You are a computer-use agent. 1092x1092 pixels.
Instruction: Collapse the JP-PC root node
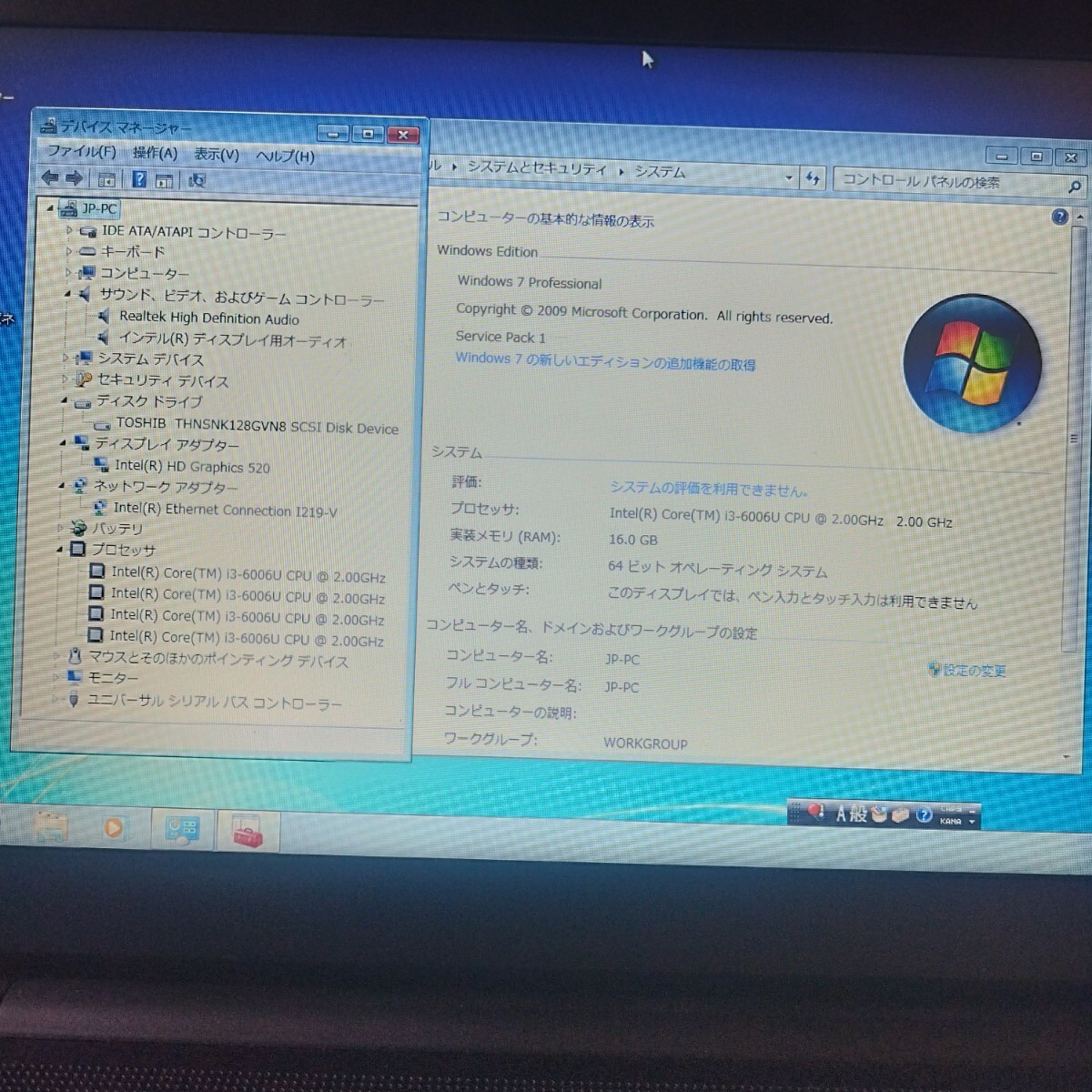[x=51, y=207]
